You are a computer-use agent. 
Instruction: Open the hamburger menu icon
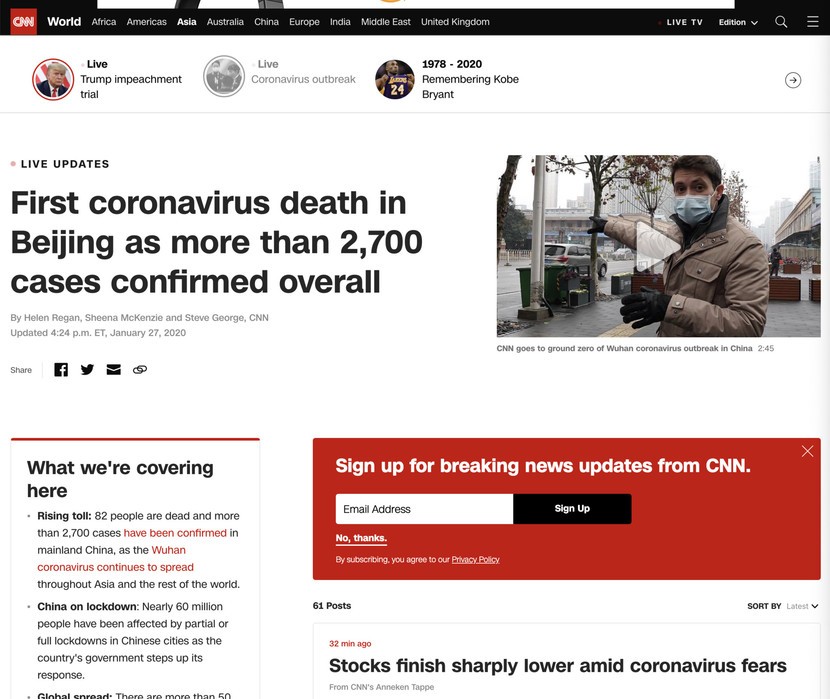pyautogui.click(x=813, y=22)
